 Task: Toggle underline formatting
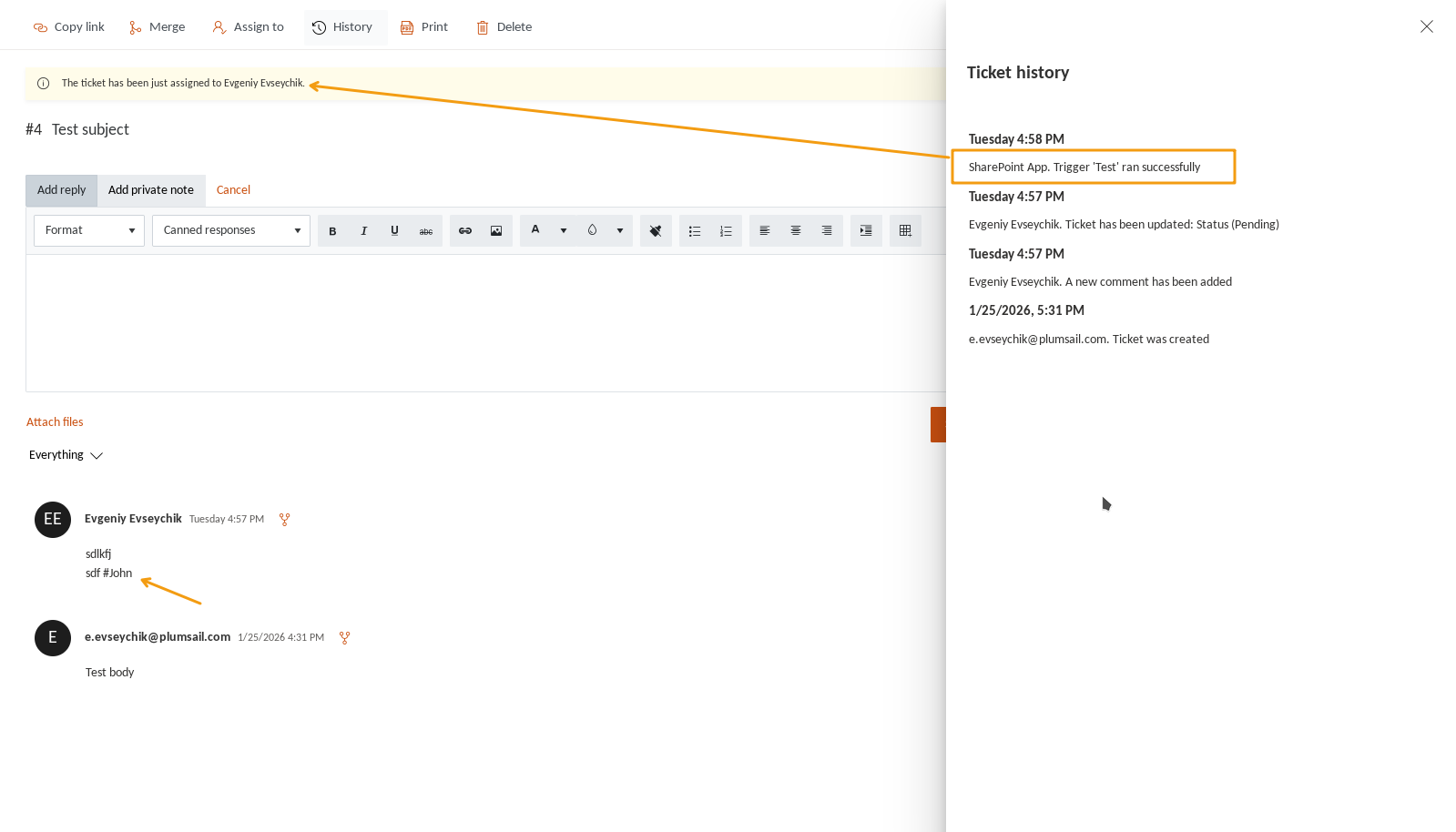click(x=394, y=231)
